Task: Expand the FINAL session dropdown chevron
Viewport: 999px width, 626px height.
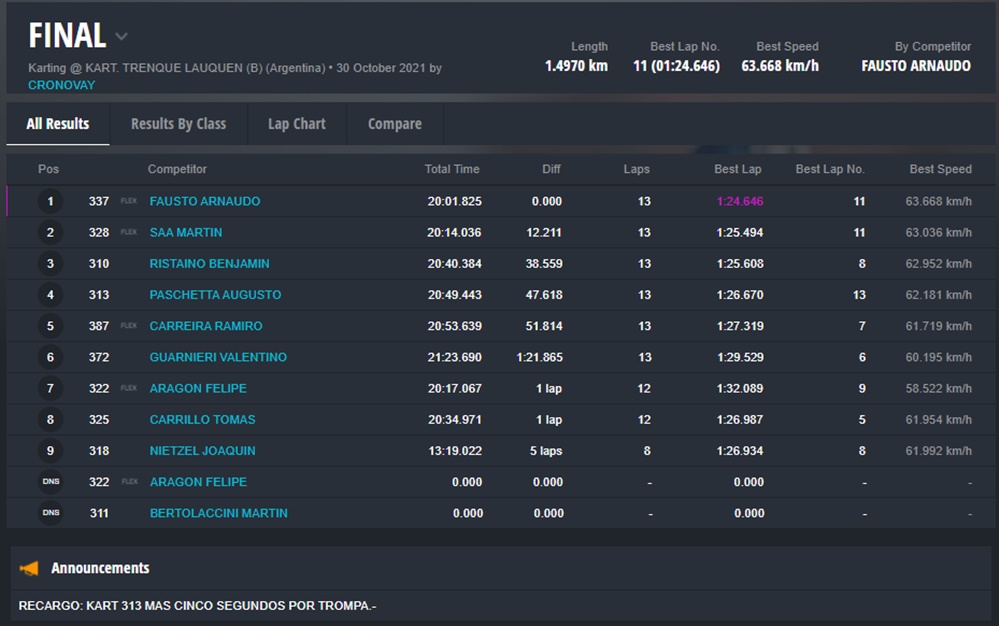Action: pyautogui.click(x=121, y=37)
